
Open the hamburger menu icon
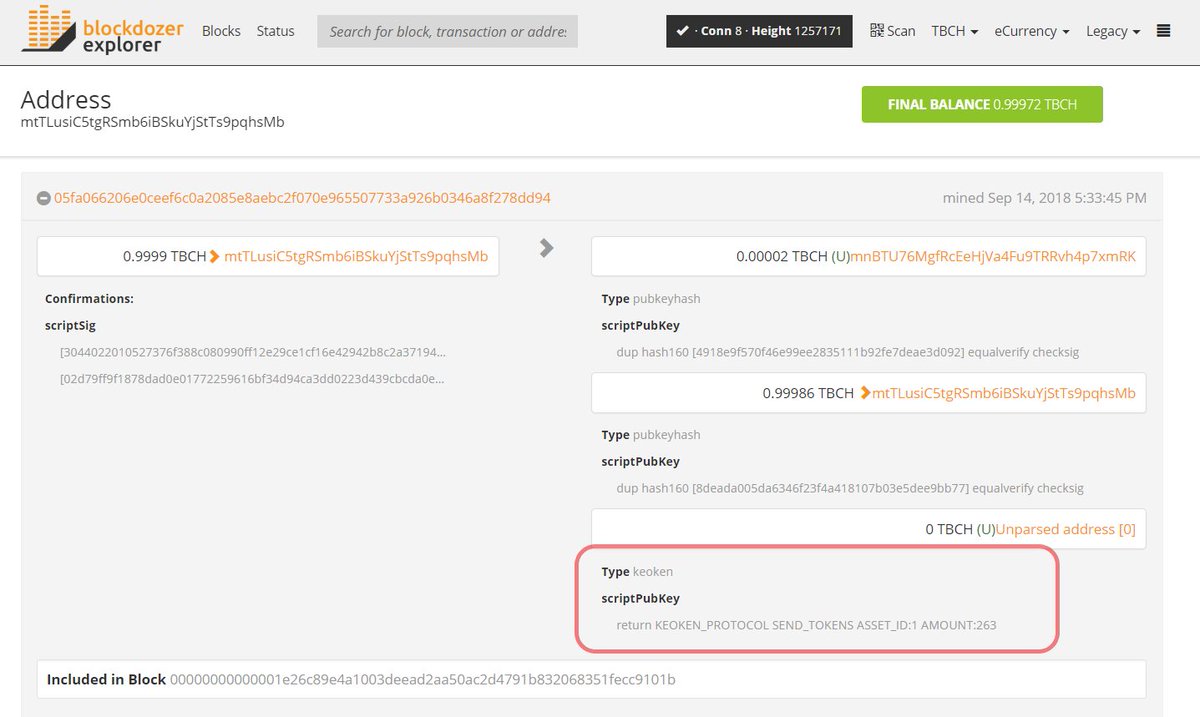[1163, 31]
